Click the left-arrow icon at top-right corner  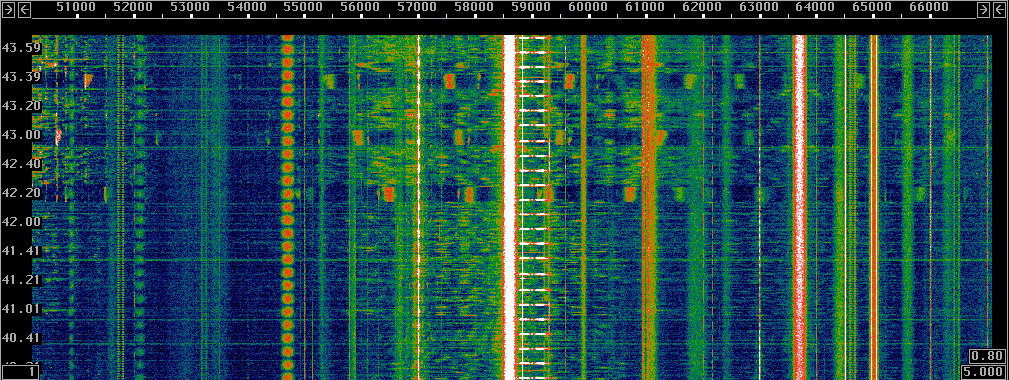click(x=999, y=9)
